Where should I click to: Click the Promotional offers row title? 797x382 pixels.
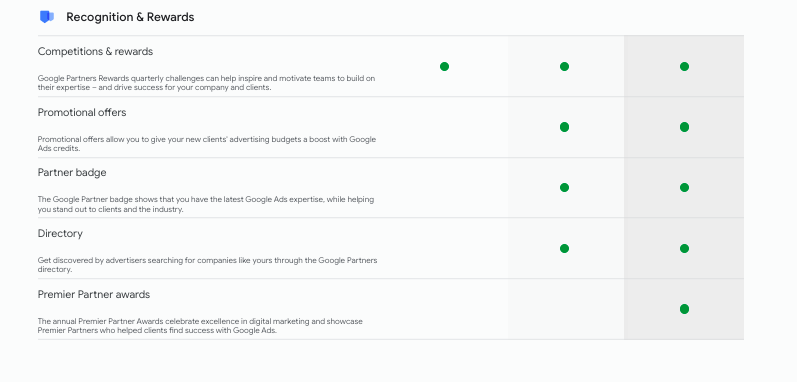(x=82, y=112)
